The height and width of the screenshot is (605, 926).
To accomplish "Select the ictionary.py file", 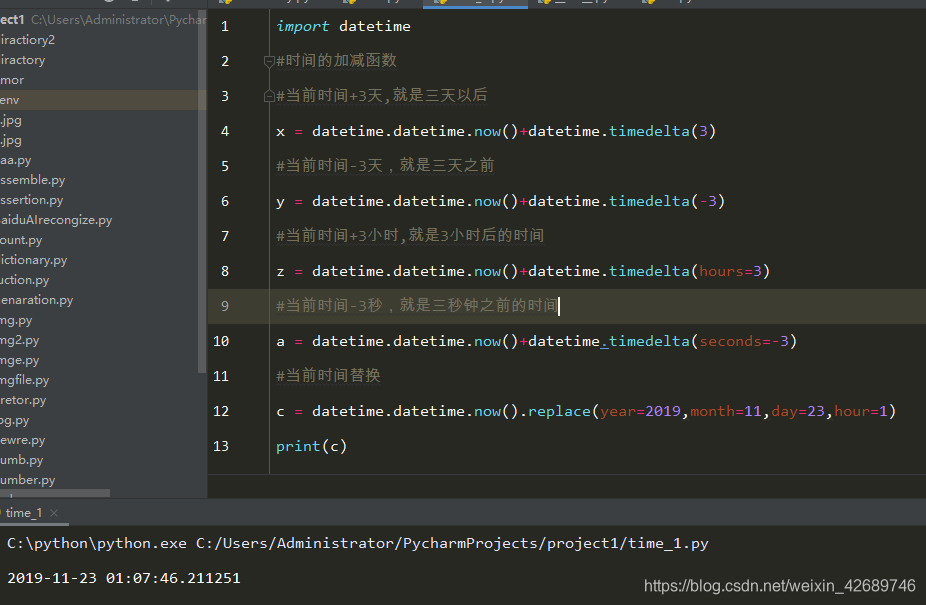I will pyautogui.click(x=34, y=260).
